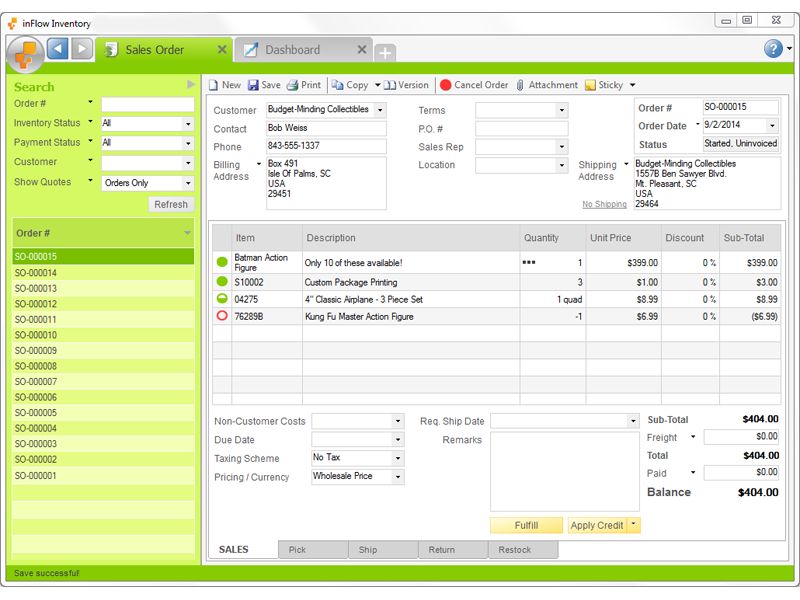Click the New order toolbar icon
The width and height of the screenshot is (800, 600).
(213, 85)
